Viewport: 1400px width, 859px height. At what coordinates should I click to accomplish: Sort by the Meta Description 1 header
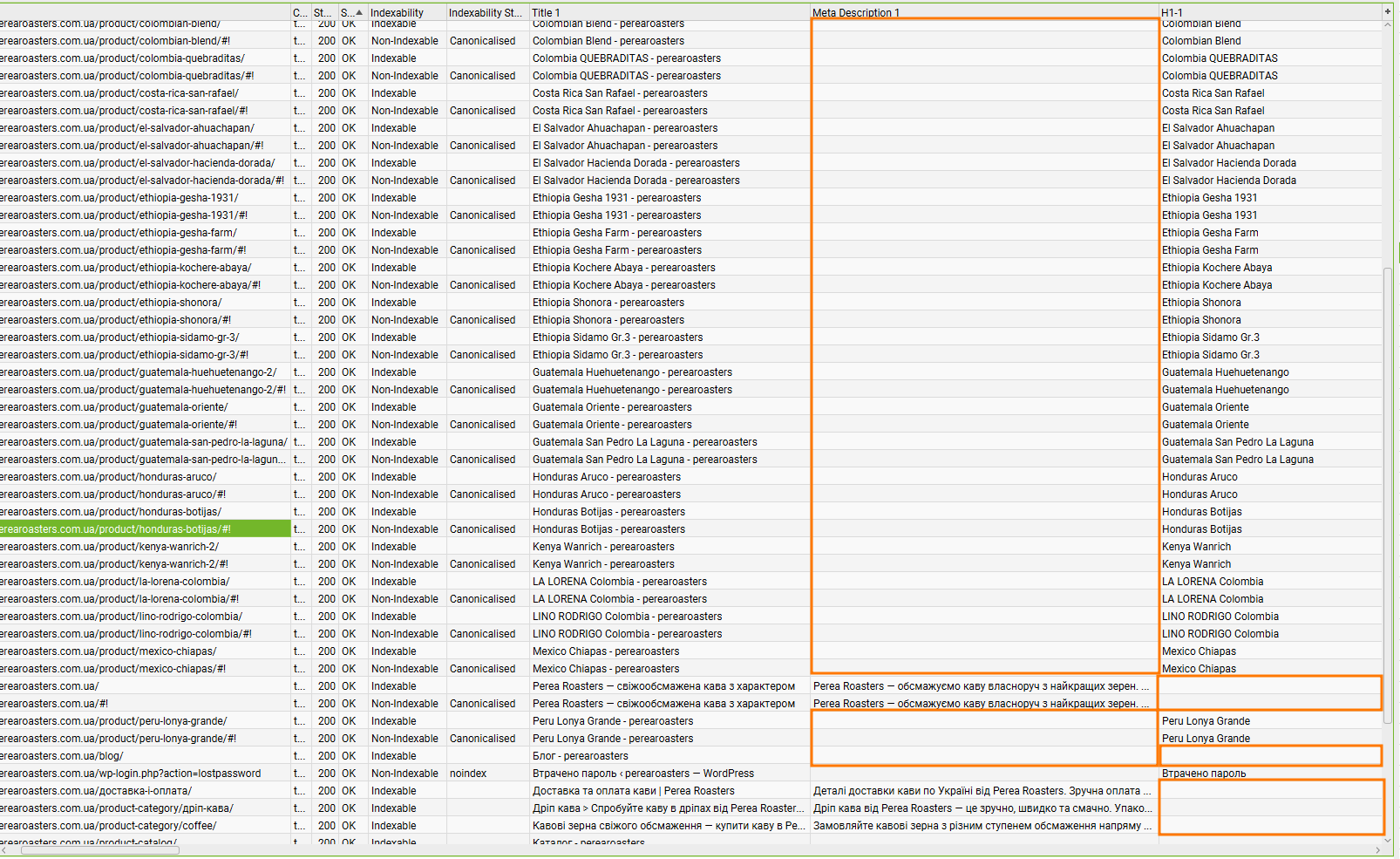(x=984, y=12)
